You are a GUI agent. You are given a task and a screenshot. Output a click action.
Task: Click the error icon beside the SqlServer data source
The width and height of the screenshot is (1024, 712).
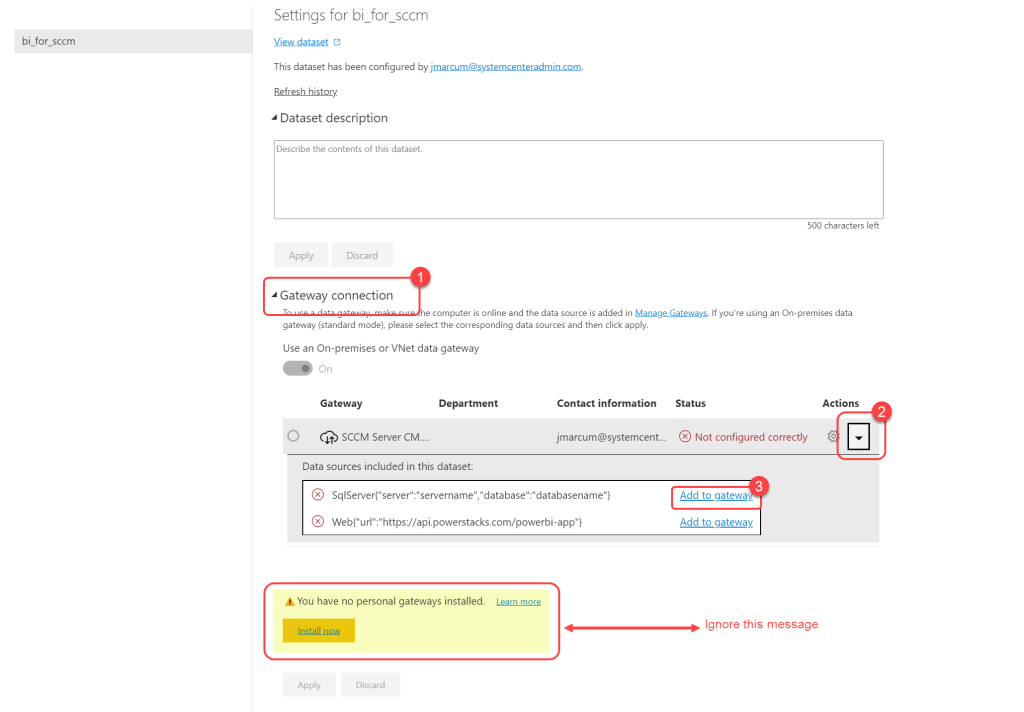pyautogui.click(x=318, y=495)
